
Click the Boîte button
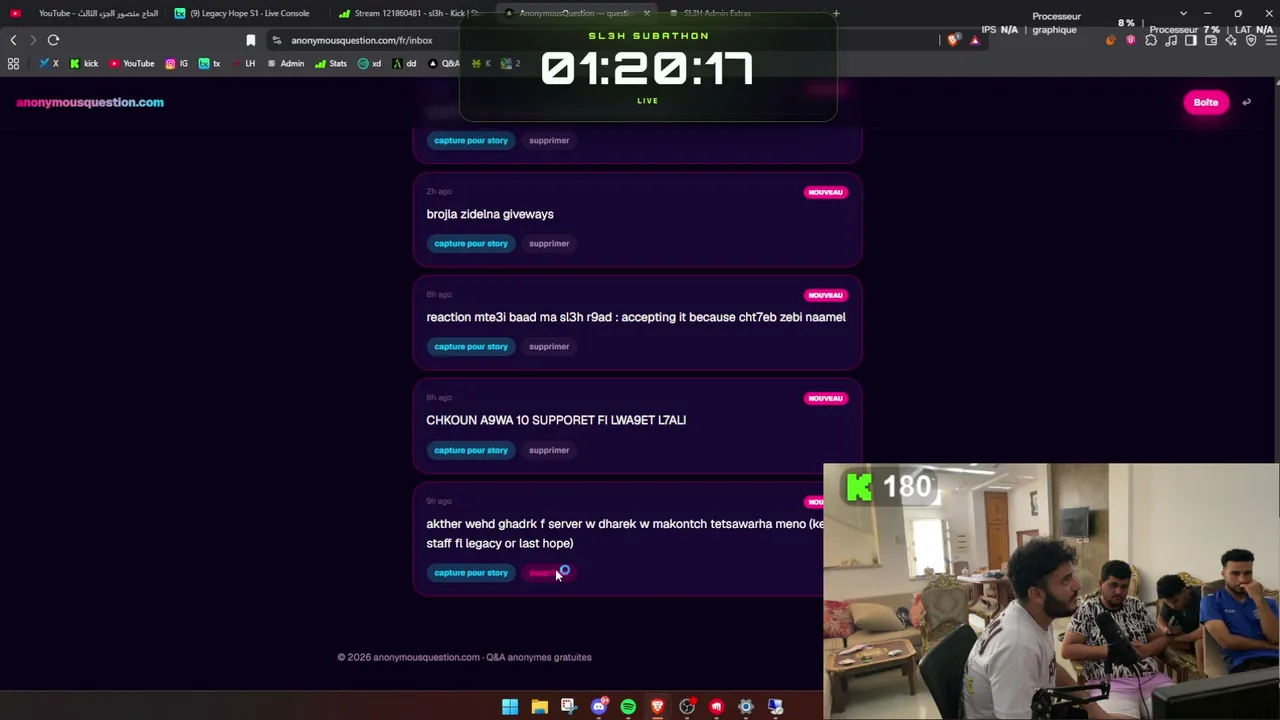coord(1206,102)
